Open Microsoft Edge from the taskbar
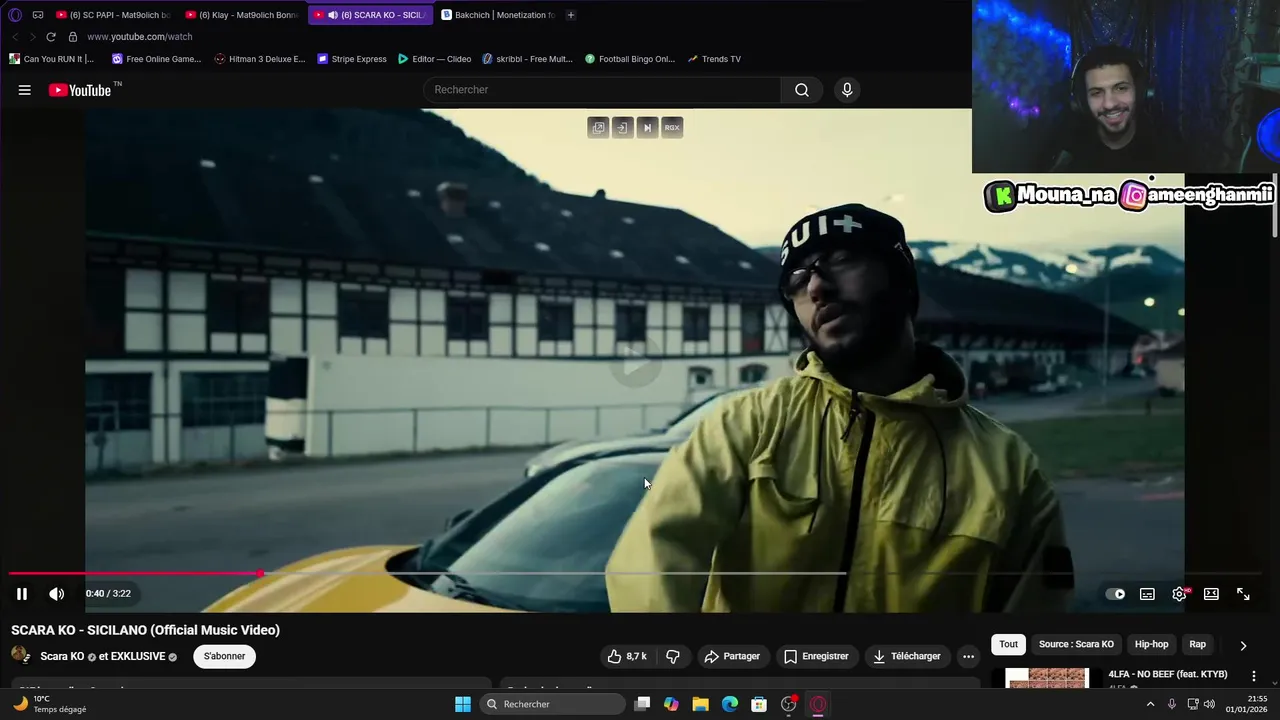This screenshot has height=720, width=1280. click(x=730, y=704)
